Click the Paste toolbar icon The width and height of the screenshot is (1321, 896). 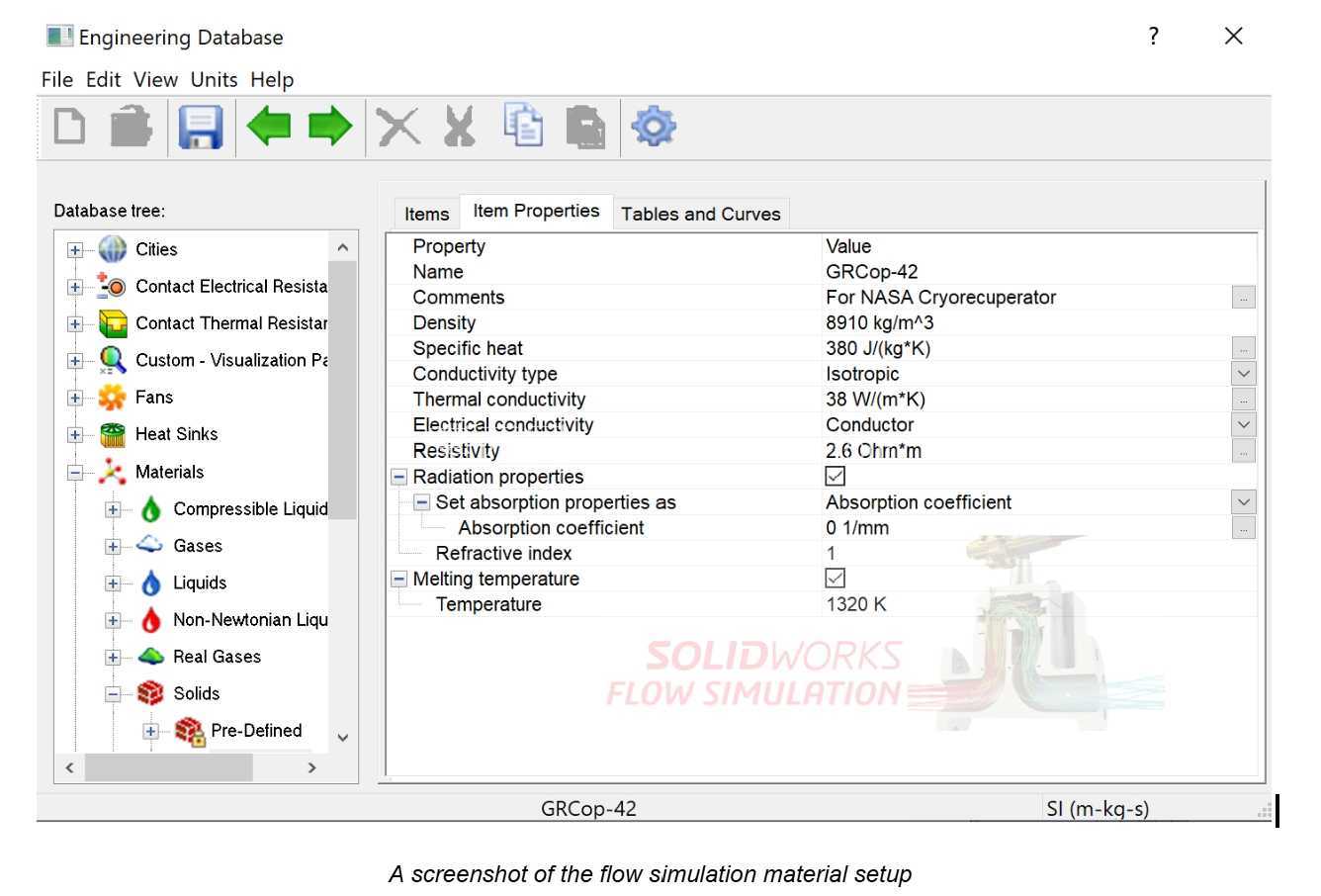click(x=585, y=128)
